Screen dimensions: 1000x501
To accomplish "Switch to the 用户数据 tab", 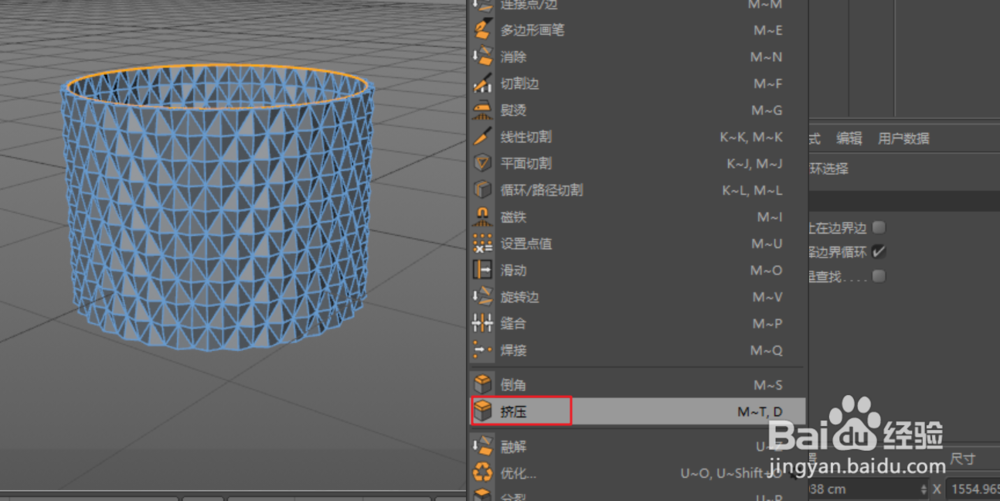I will click(903, 138).
